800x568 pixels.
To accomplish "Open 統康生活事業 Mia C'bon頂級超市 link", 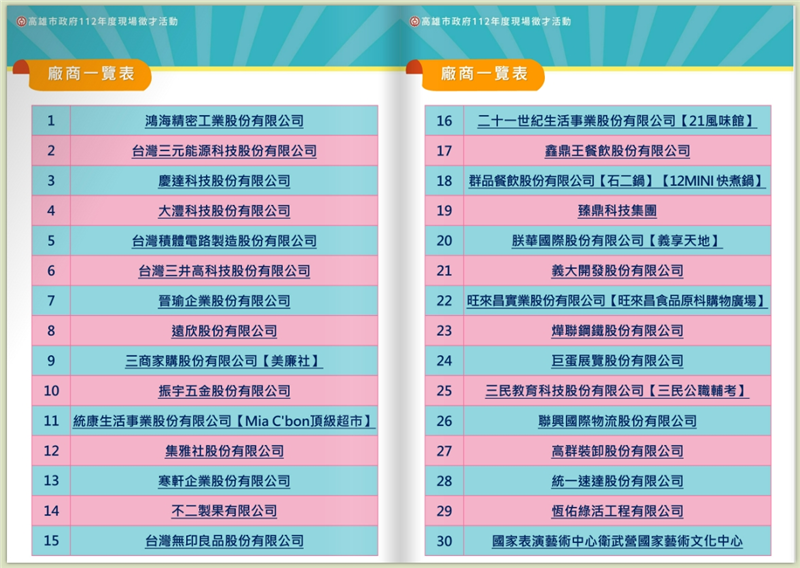I will point(224,421).
